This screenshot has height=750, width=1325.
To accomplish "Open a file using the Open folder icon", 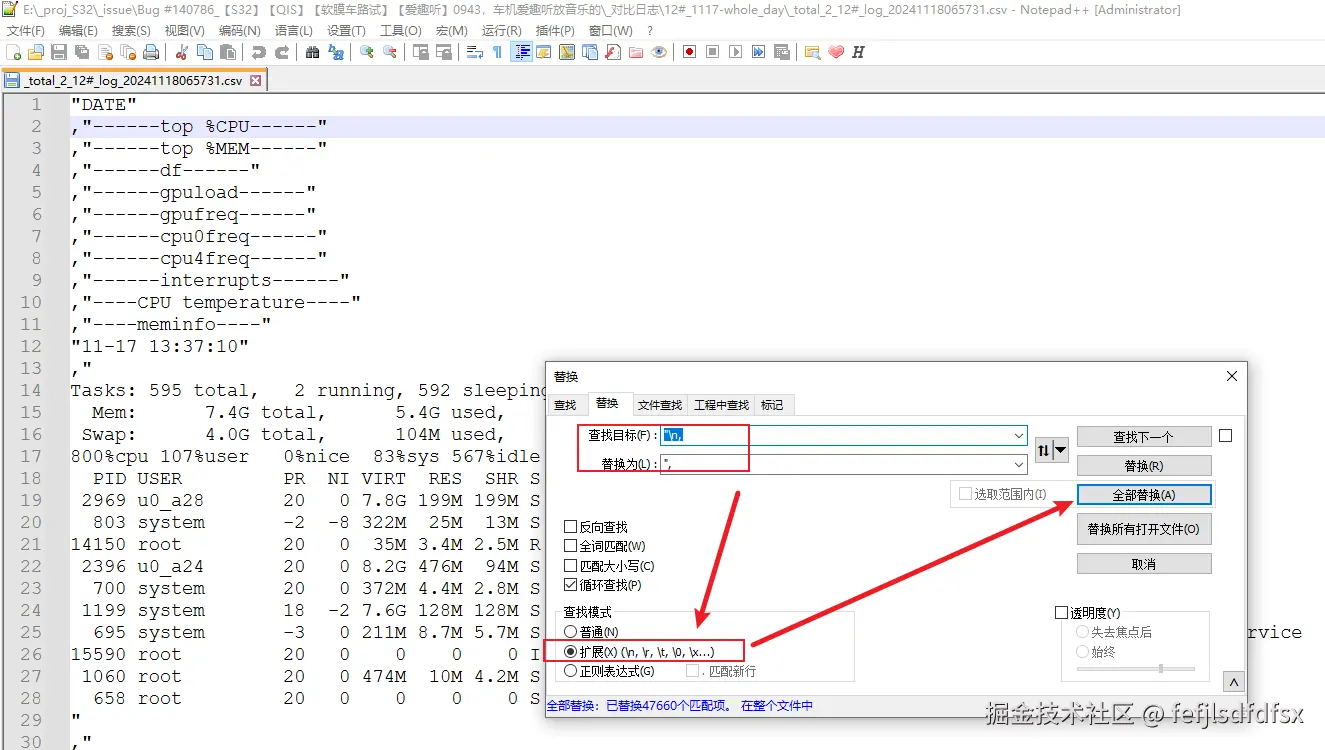I will pyautogui.click(x=34, y=52).
